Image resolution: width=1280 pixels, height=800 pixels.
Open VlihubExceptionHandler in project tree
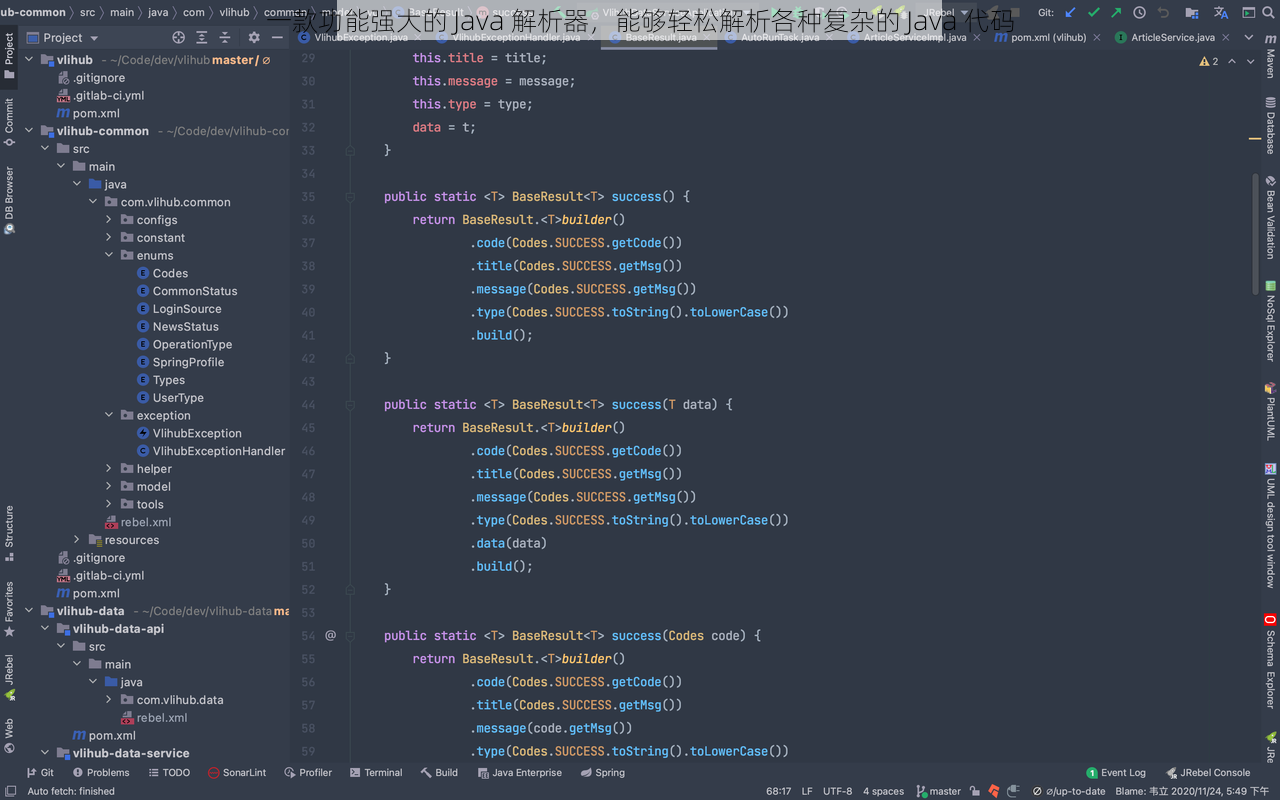[x=211, y=451]
